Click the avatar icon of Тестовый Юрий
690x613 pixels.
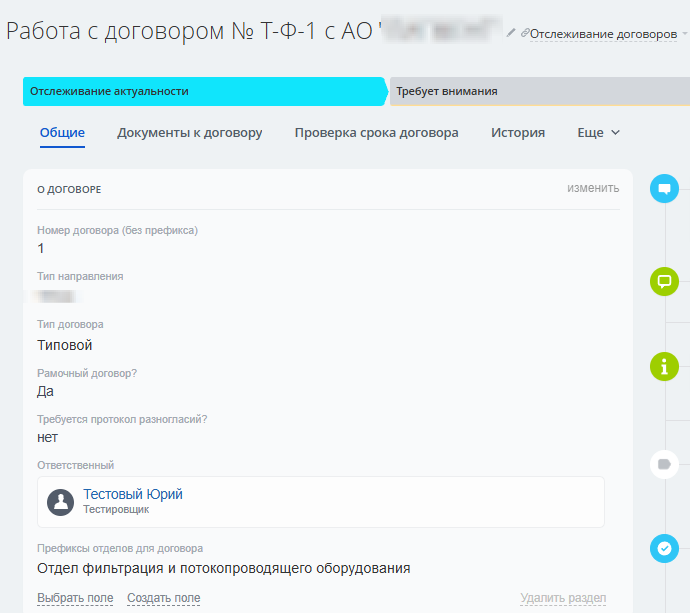pos(61,502)
